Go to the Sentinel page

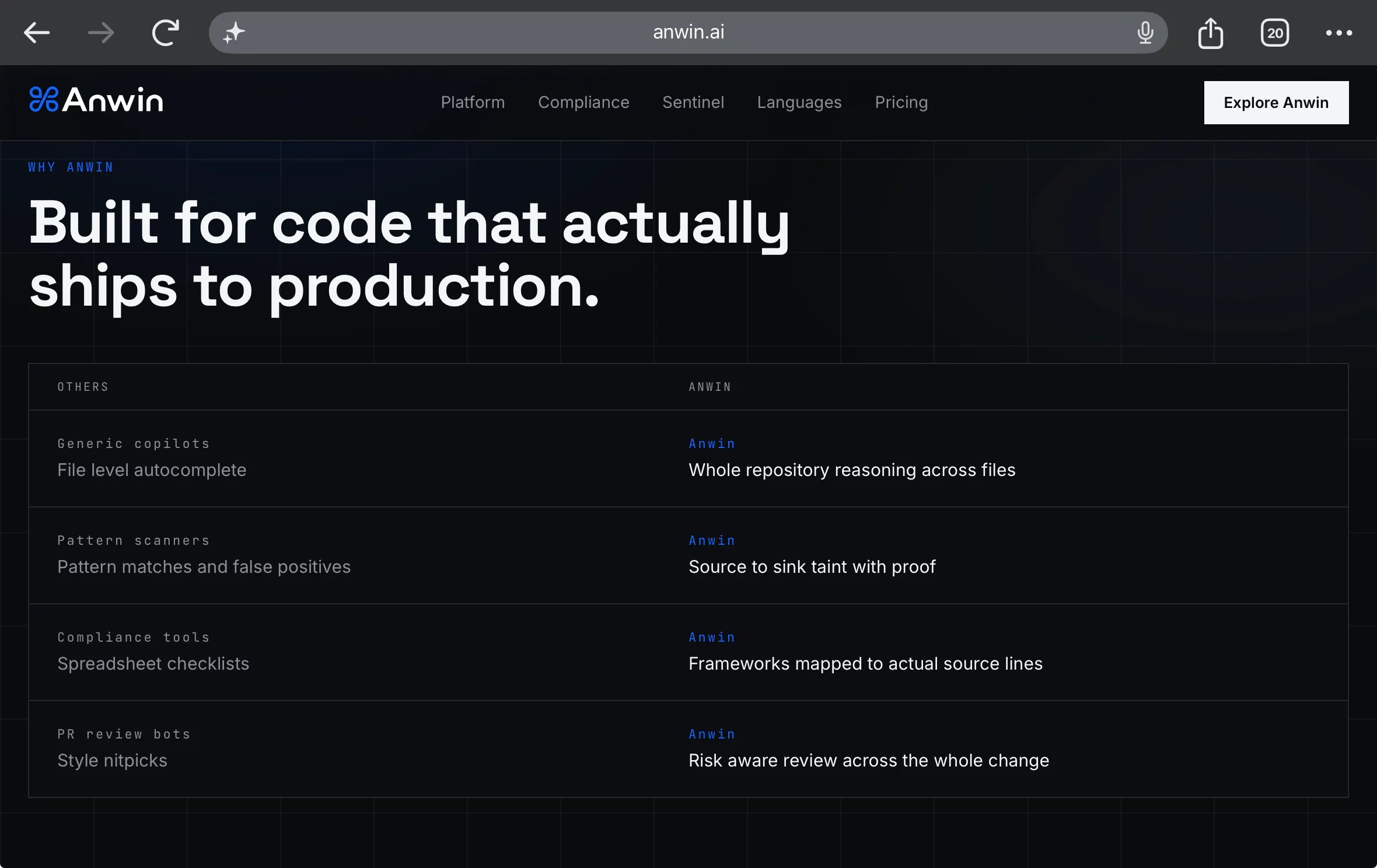(x=693, y=102)
